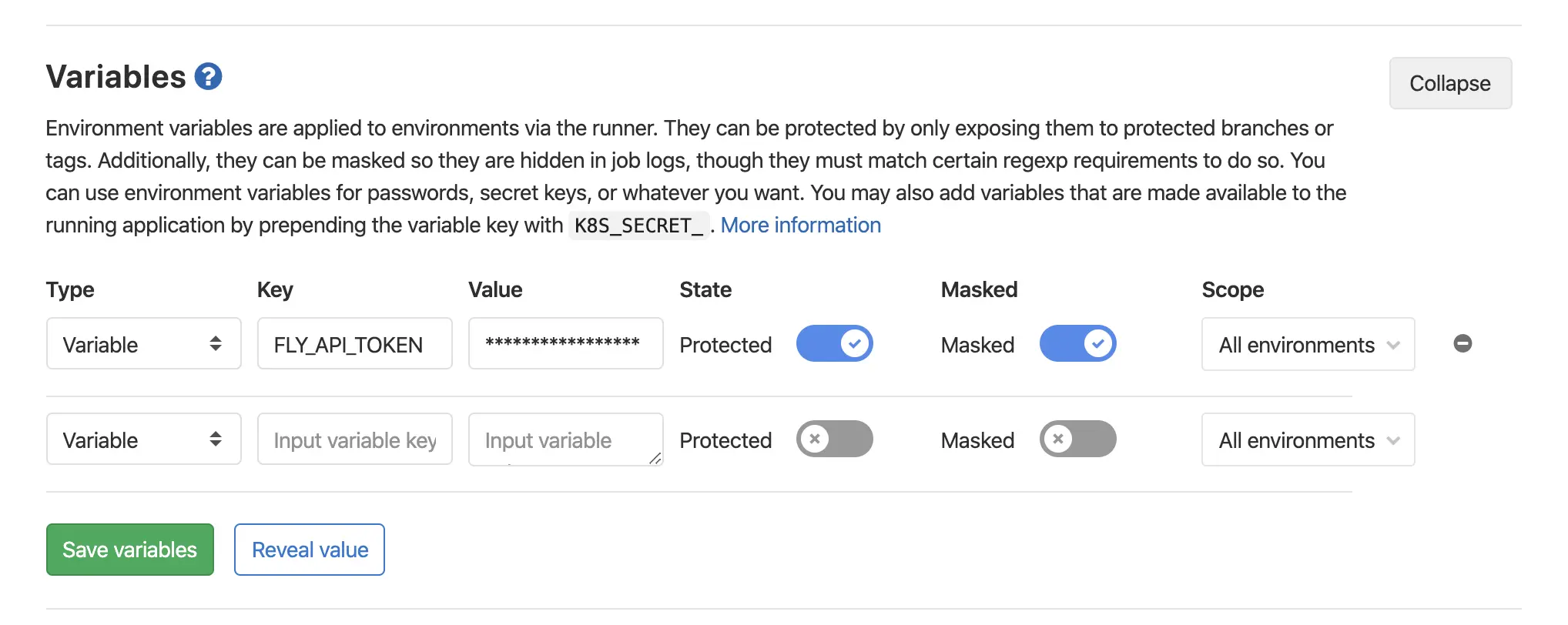Collapse the Variables section

click(1449, 83)
